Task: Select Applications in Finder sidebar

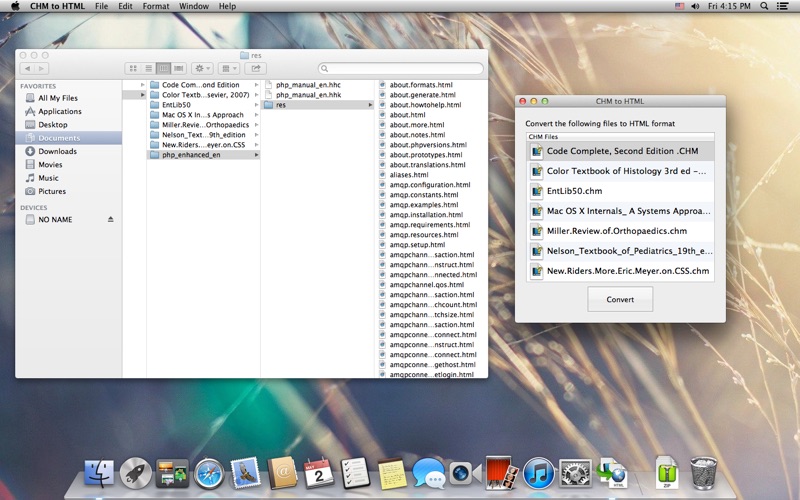Action: coord(60,111)
